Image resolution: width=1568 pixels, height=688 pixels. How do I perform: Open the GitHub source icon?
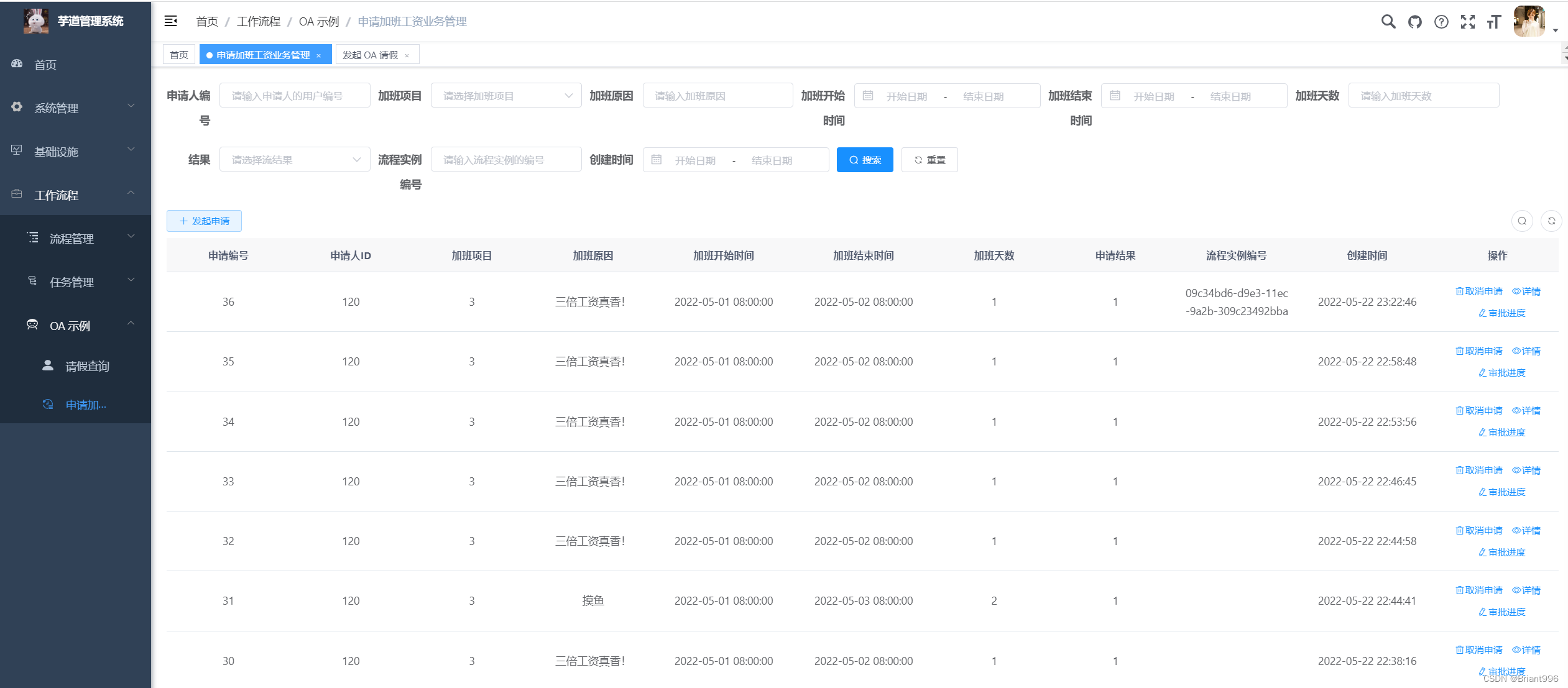tap(1414, 22)
